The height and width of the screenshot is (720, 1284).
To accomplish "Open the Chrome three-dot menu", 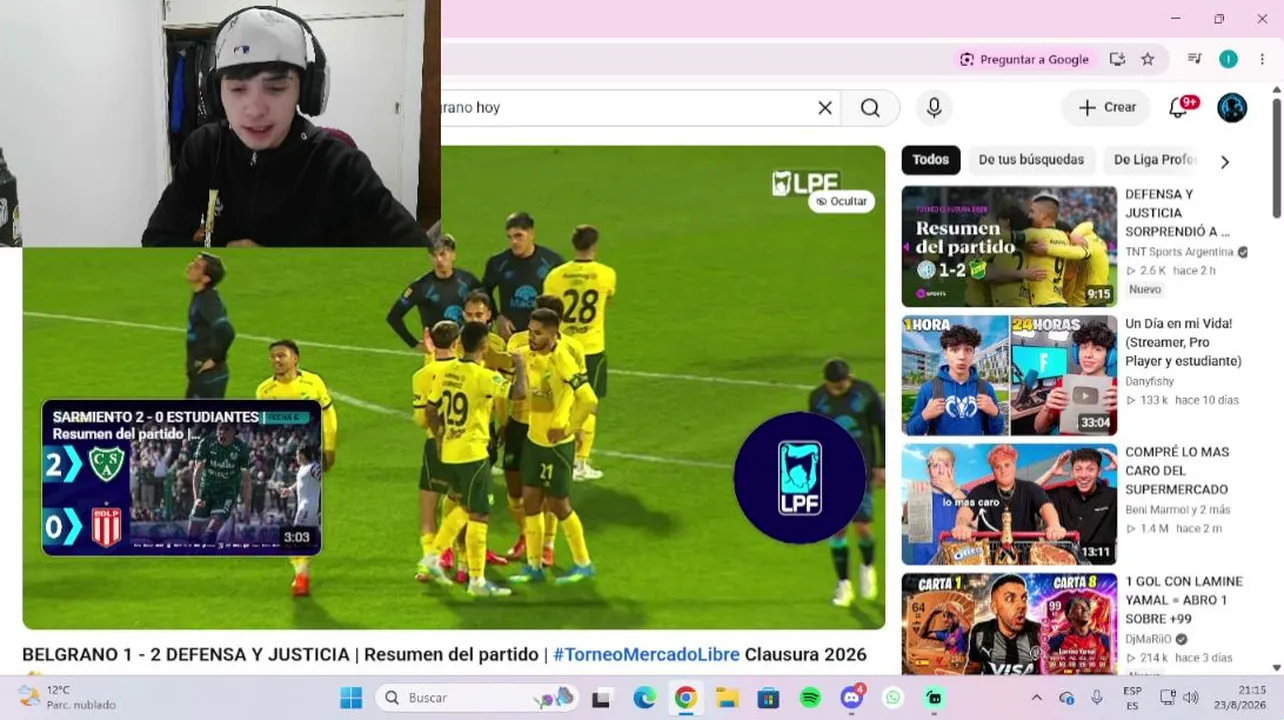I will point(1262,59).
